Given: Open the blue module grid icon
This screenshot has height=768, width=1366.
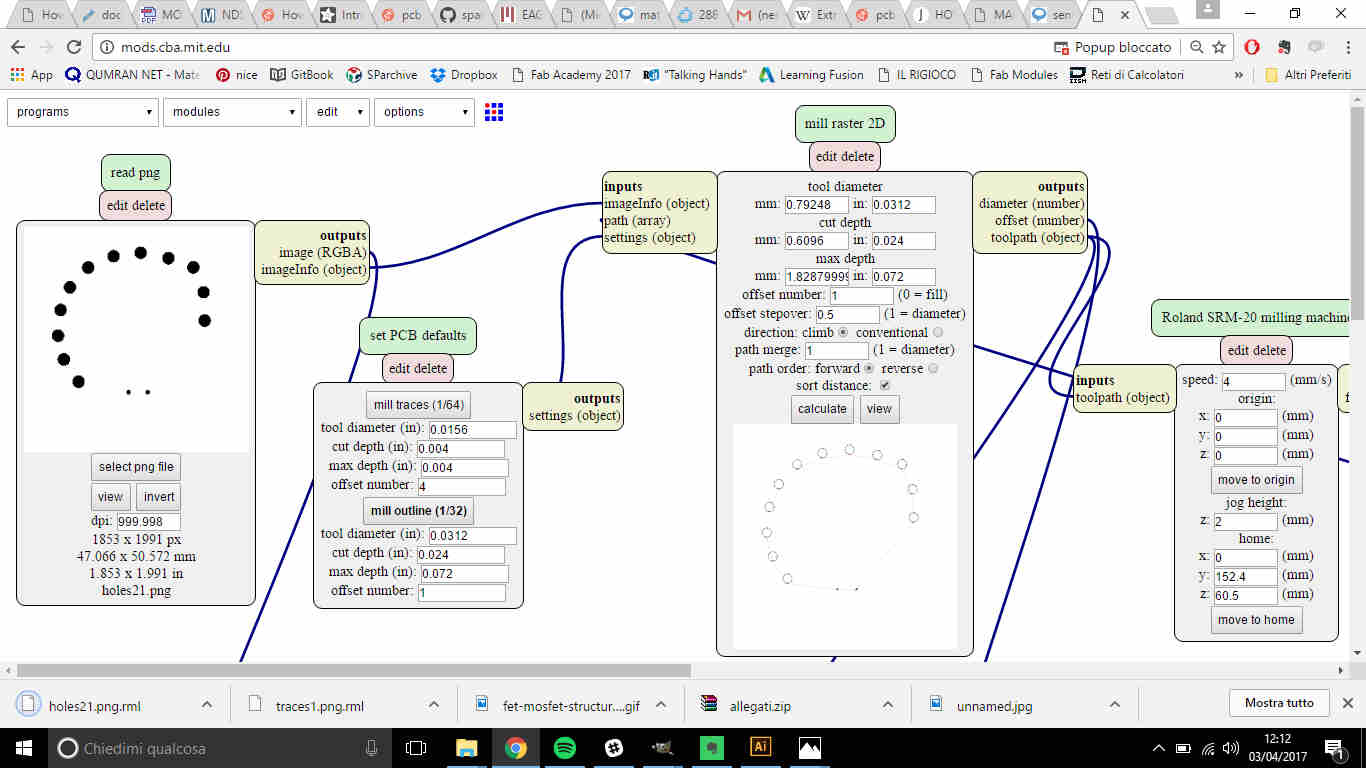Looking at the screenshot, I should pyautogui.click(x=494, y=112).
